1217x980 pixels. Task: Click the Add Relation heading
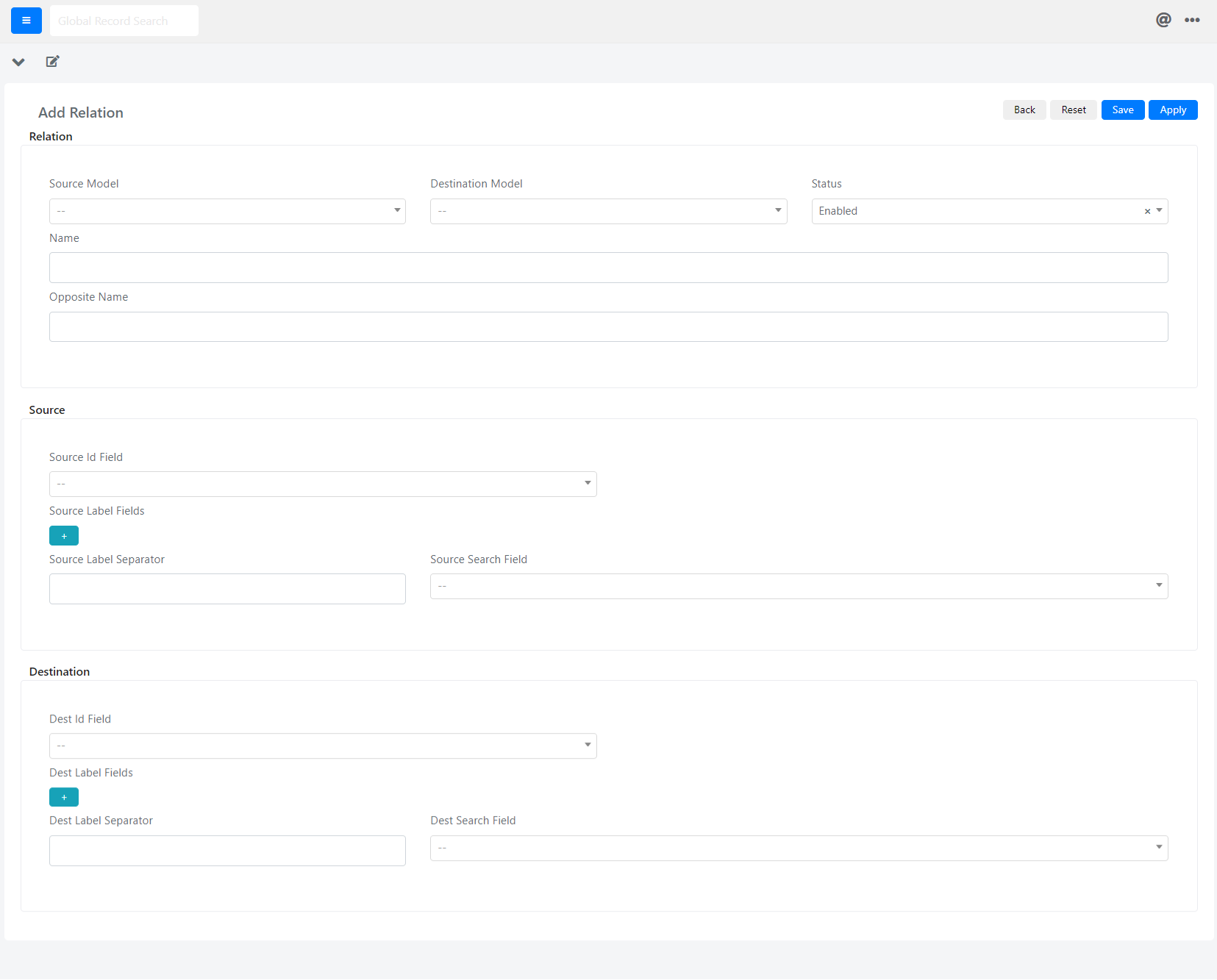coord(81,112)
